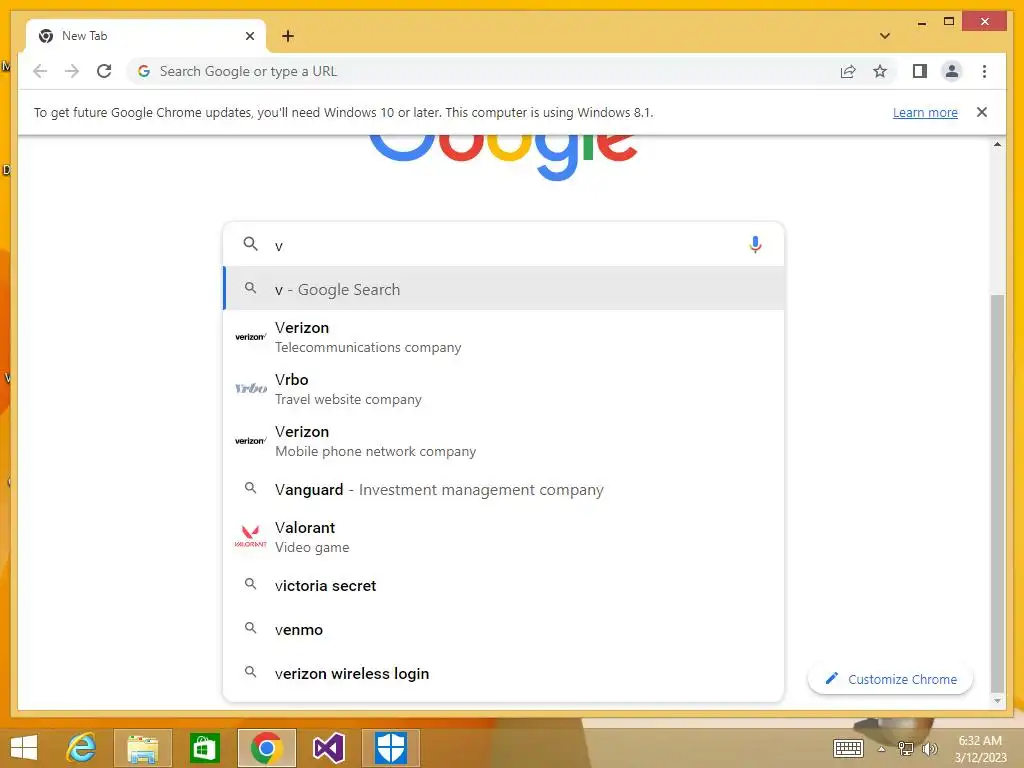
Task: Select the Valorant video game suggestion
Action: 504,537
